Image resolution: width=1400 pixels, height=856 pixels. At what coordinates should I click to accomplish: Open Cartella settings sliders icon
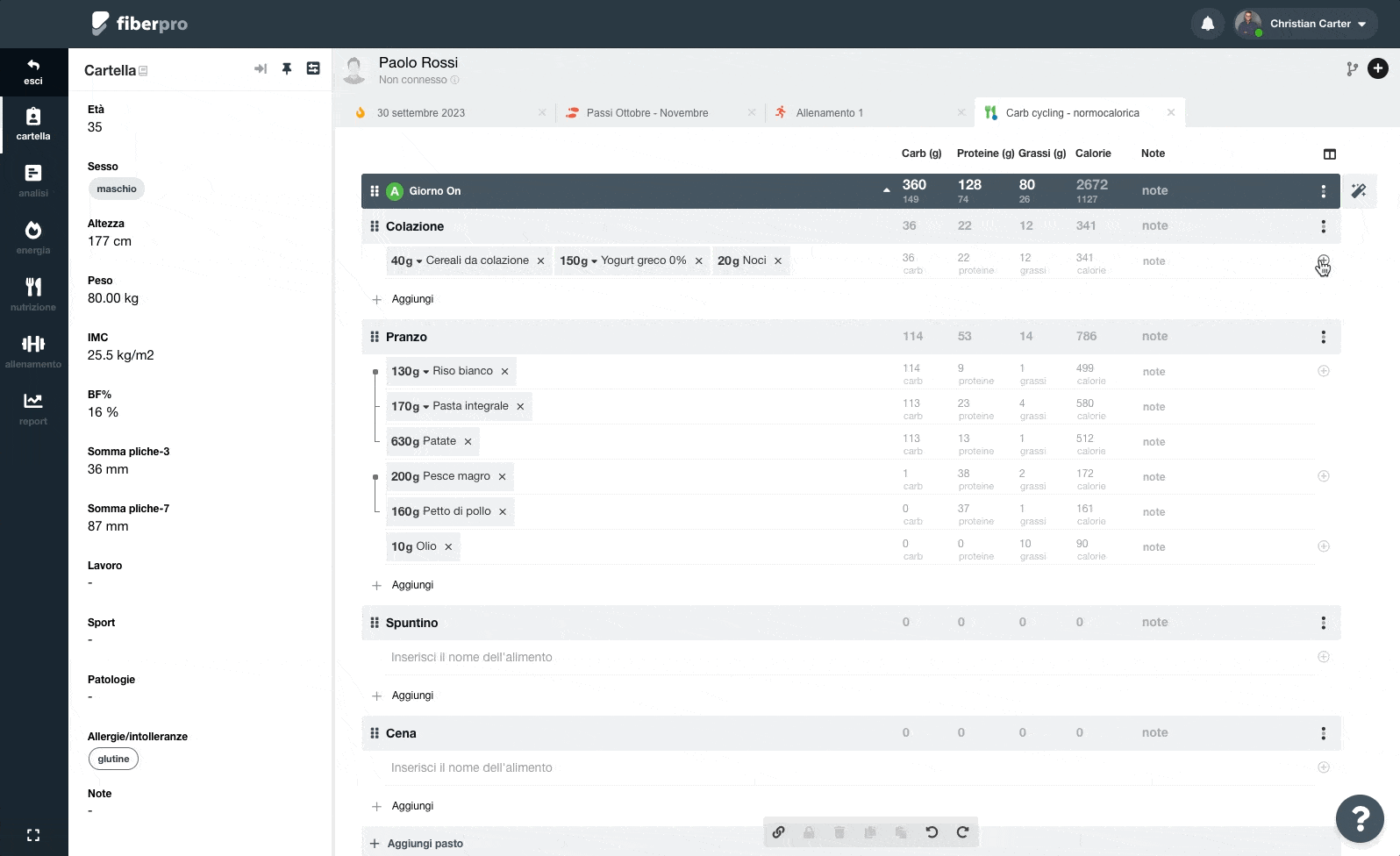click(x=313, y=68)
